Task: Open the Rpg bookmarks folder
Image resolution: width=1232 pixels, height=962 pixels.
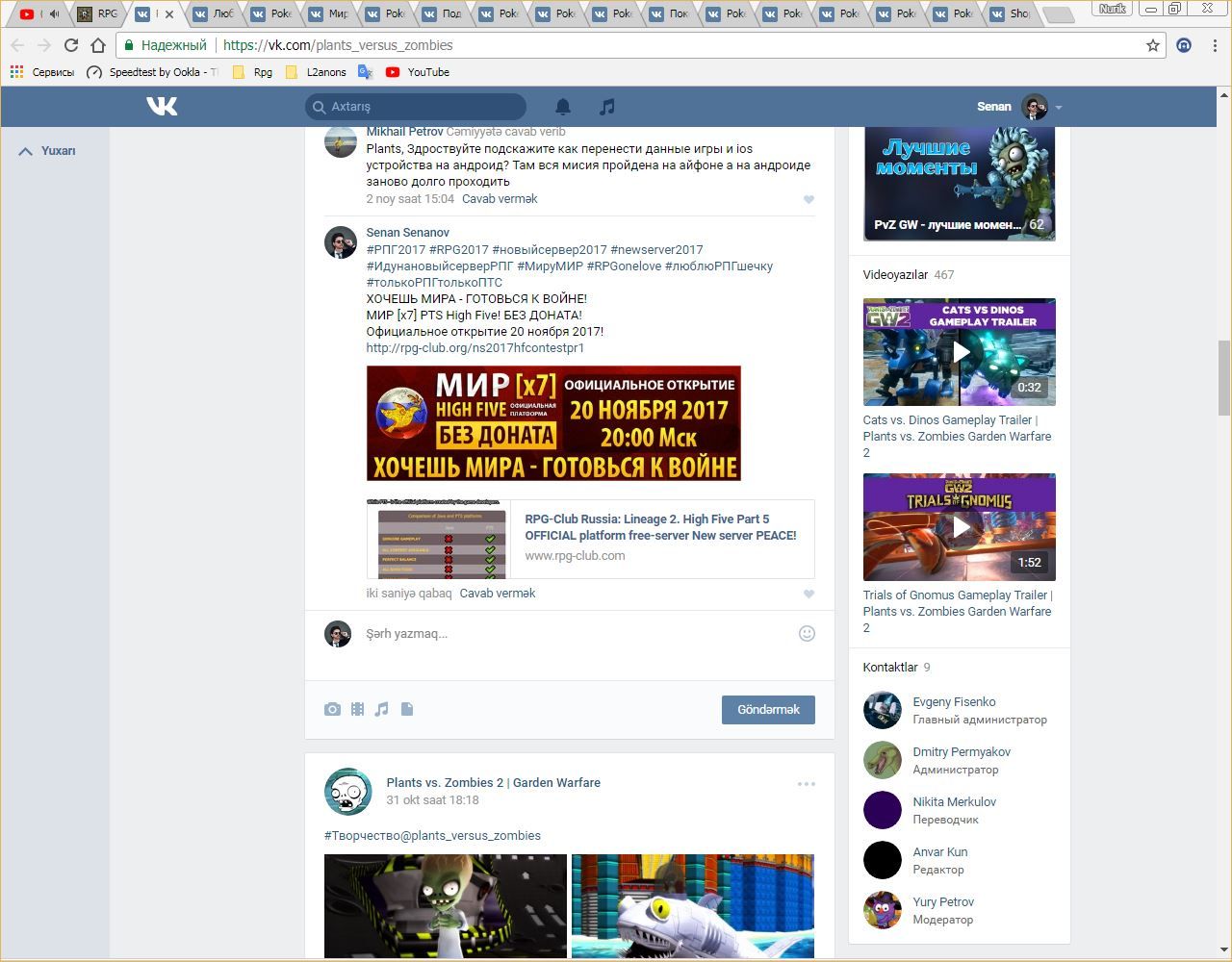Action: (252, 72)
